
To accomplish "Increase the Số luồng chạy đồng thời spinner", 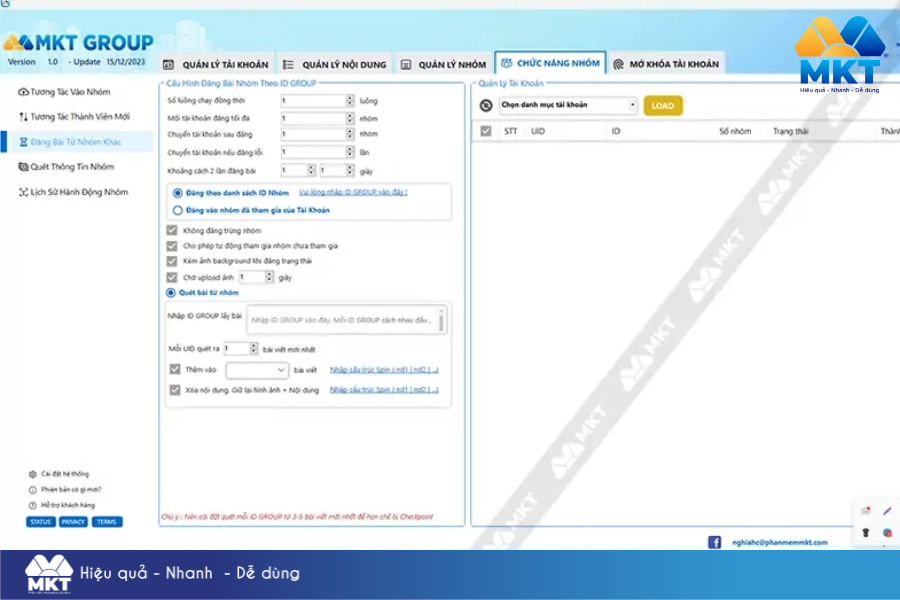I will [350, 98].
